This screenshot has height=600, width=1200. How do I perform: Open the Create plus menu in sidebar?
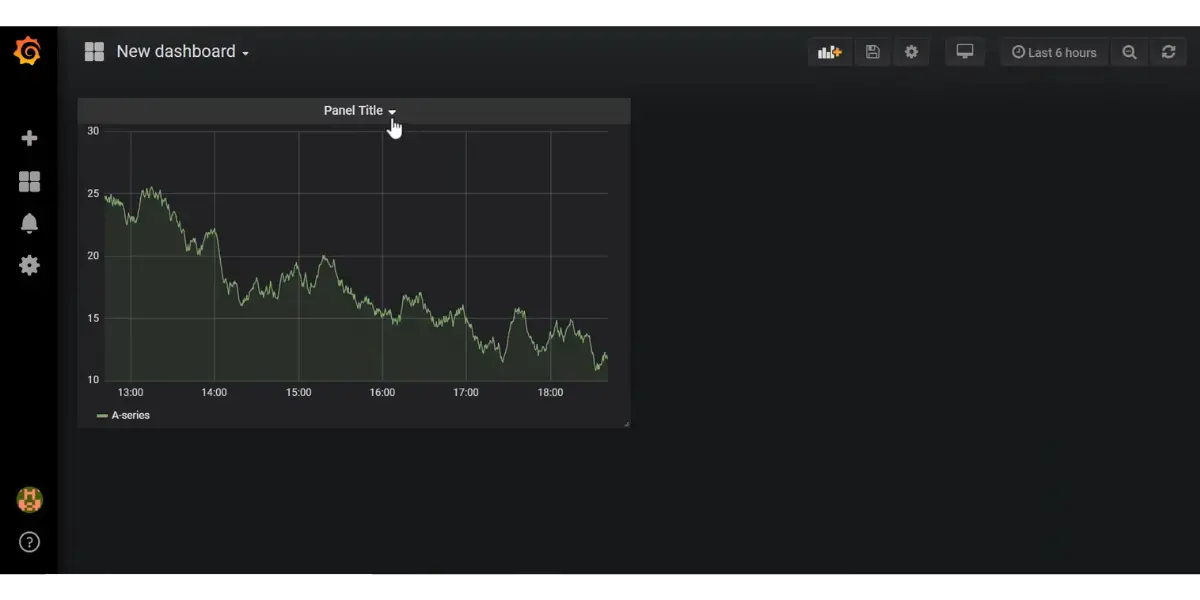(x=29, y=138)
